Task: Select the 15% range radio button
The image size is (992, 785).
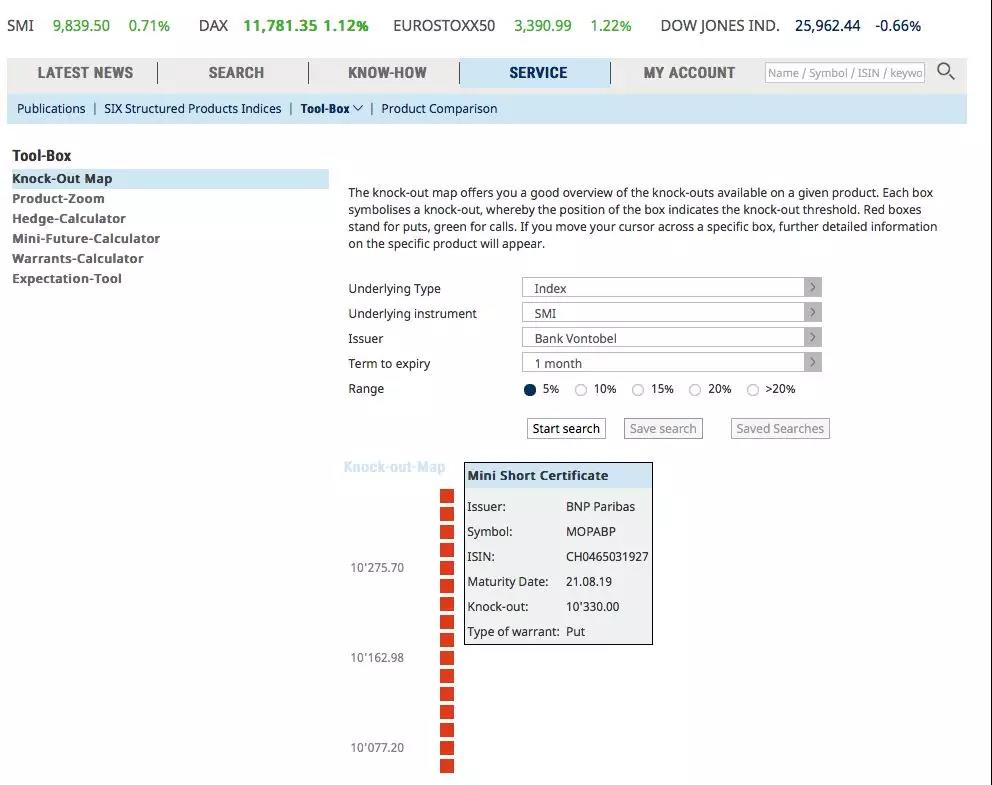Action: tap(638, 390)
